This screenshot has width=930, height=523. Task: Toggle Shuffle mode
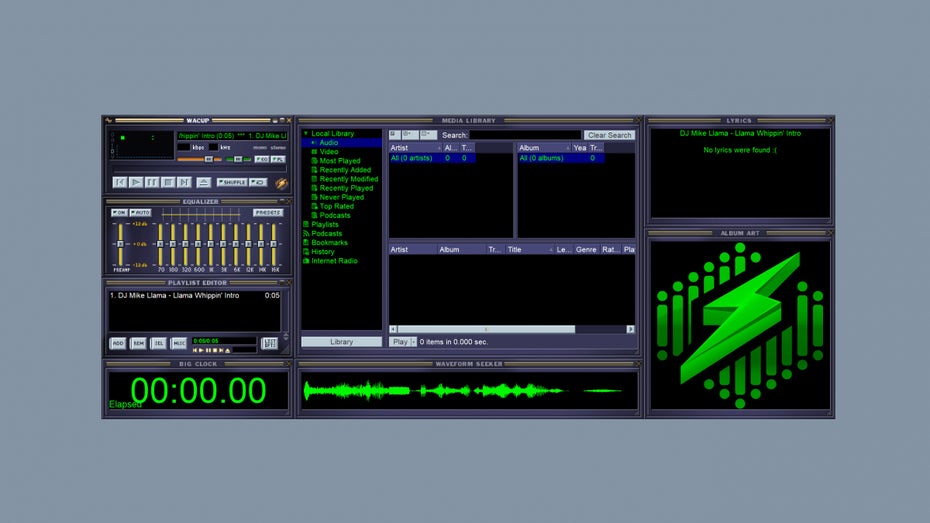point(230,183)
